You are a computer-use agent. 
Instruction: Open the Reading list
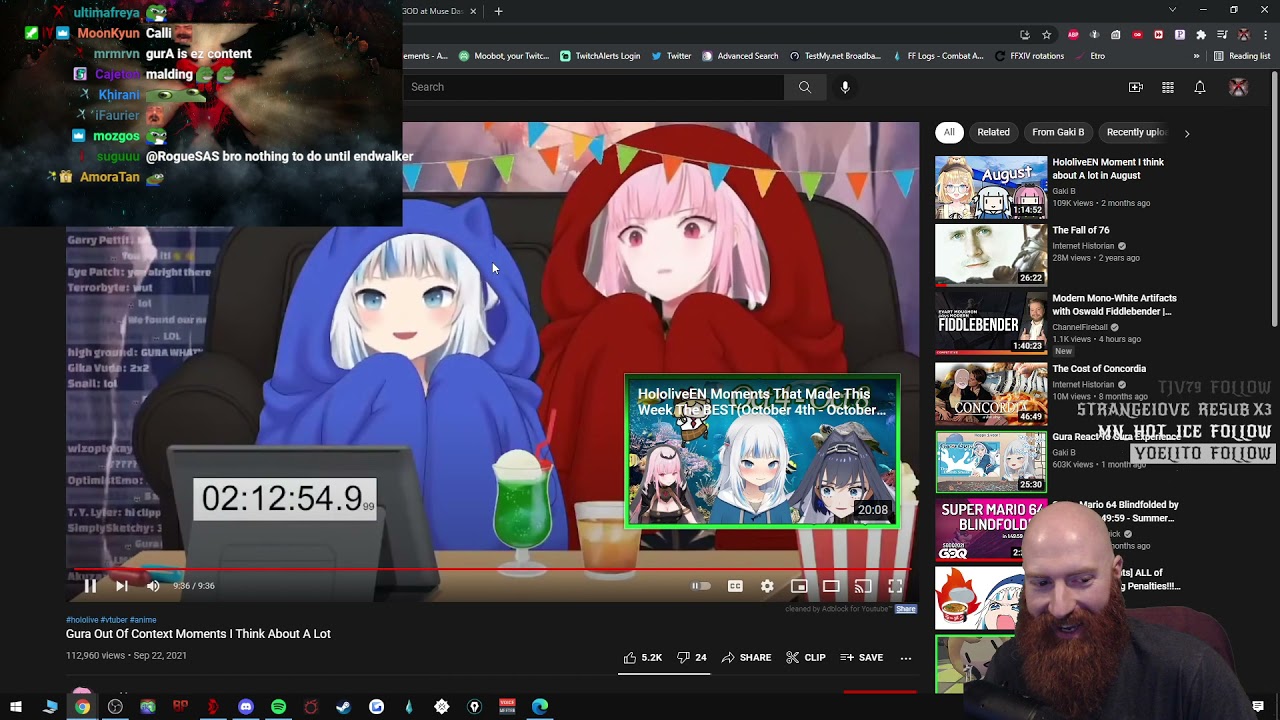click(1242, 56)
